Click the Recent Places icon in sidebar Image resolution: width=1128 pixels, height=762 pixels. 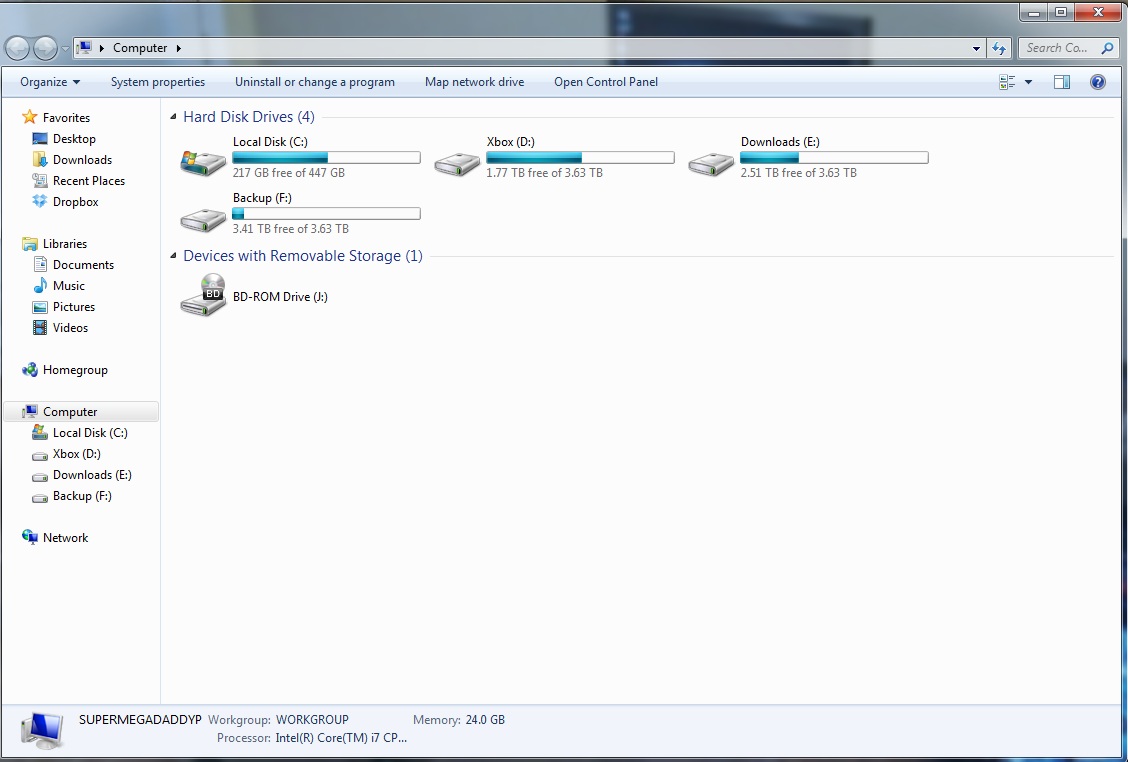(x=40, y=181)
